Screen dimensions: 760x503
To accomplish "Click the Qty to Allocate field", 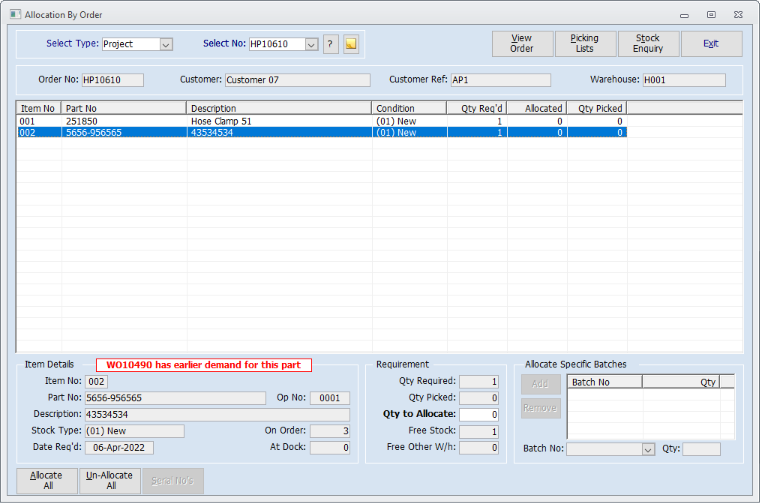I will pyautogui.click(x=478, y=414).
